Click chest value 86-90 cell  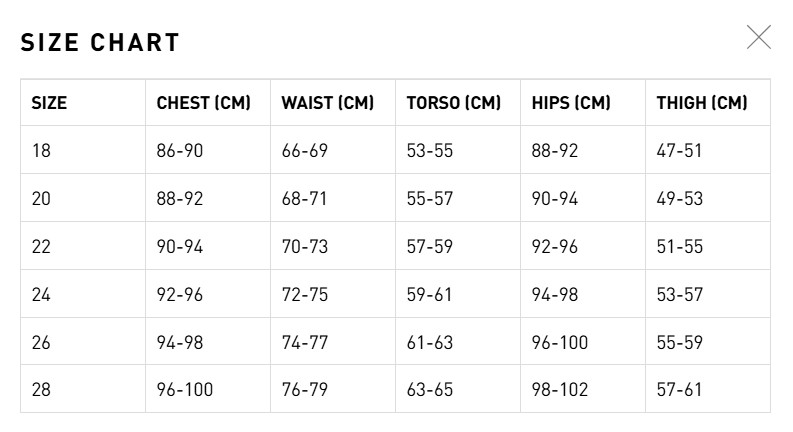coord(180,151)
